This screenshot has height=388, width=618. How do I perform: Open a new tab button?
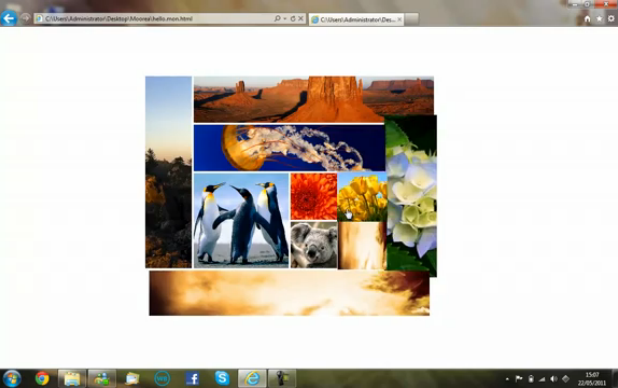tap(411, 19)
